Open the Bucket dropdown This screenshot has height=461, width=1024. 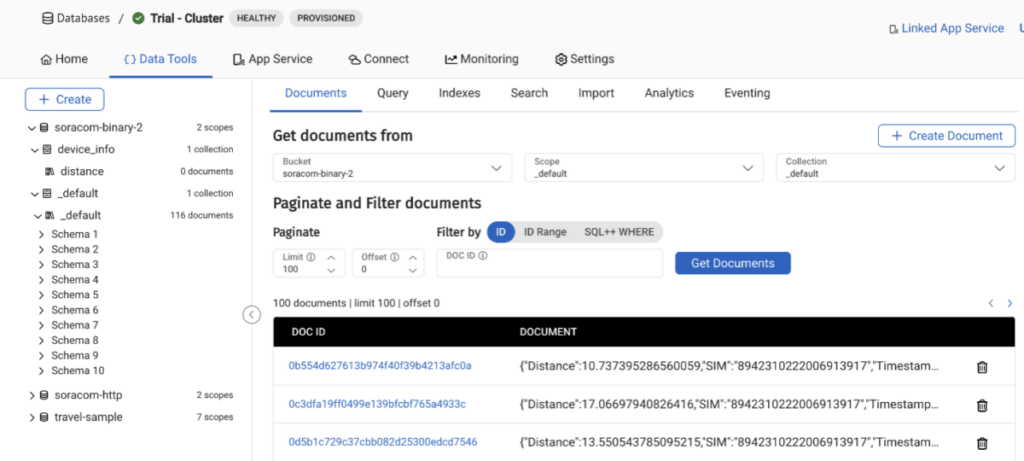coord(392,168)
